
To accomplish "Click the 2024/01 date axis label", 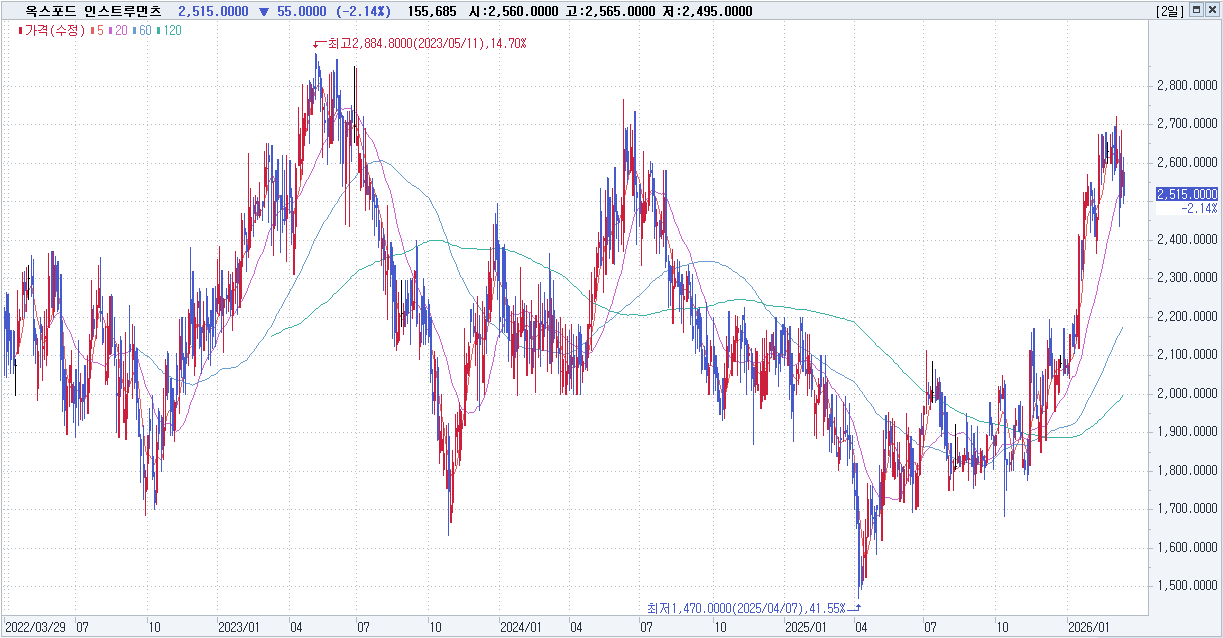I will click(x=521, y=627).
